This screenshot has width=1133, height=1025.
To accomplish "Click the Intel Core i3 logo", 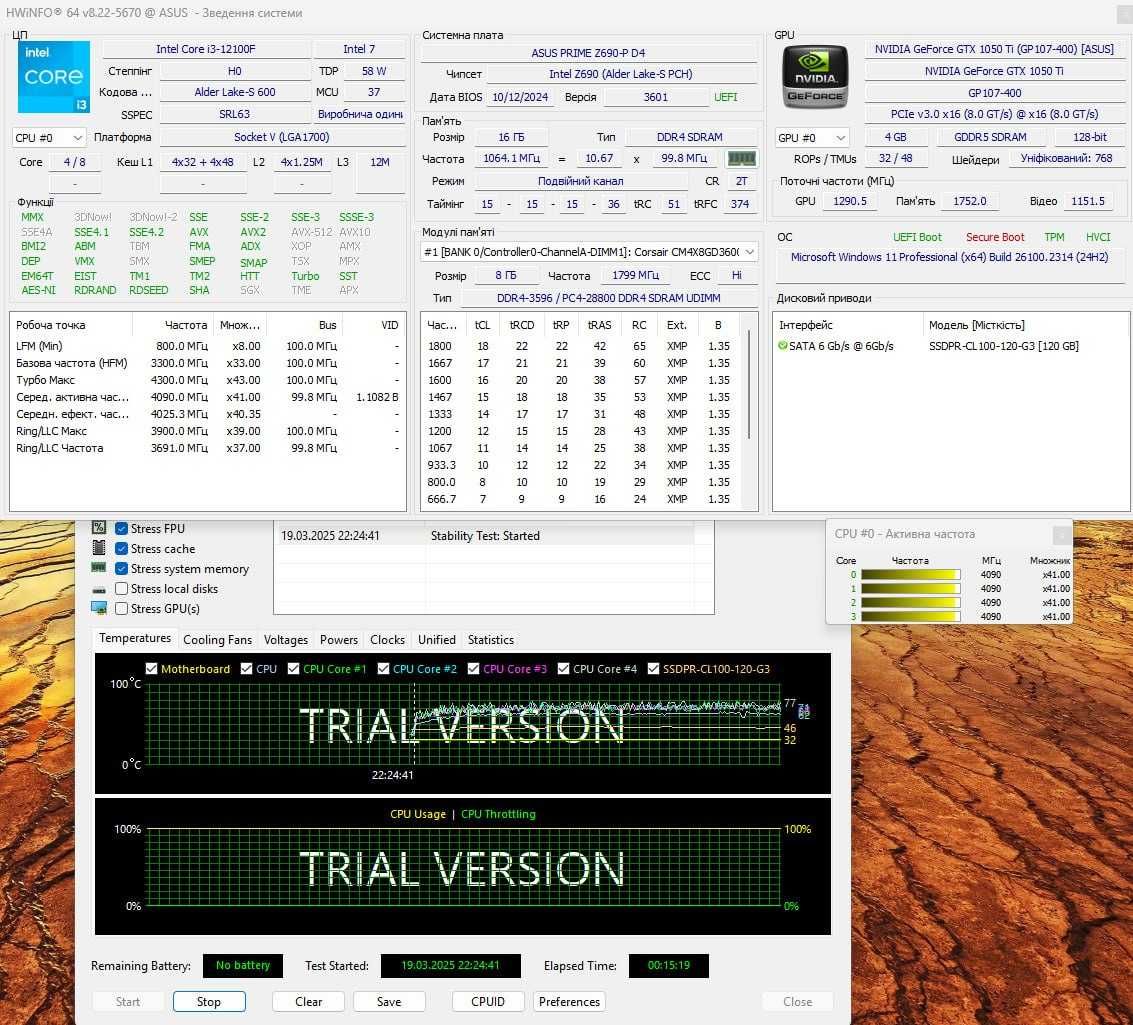I will 53,77.
